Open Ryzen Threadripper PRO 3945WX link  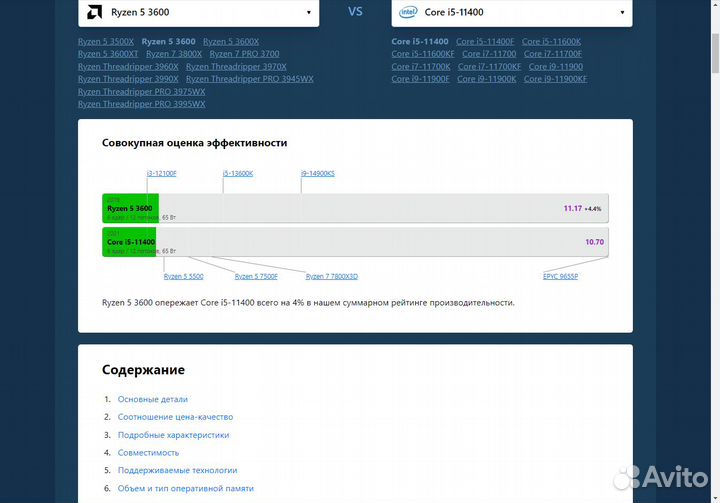[250, 79]
